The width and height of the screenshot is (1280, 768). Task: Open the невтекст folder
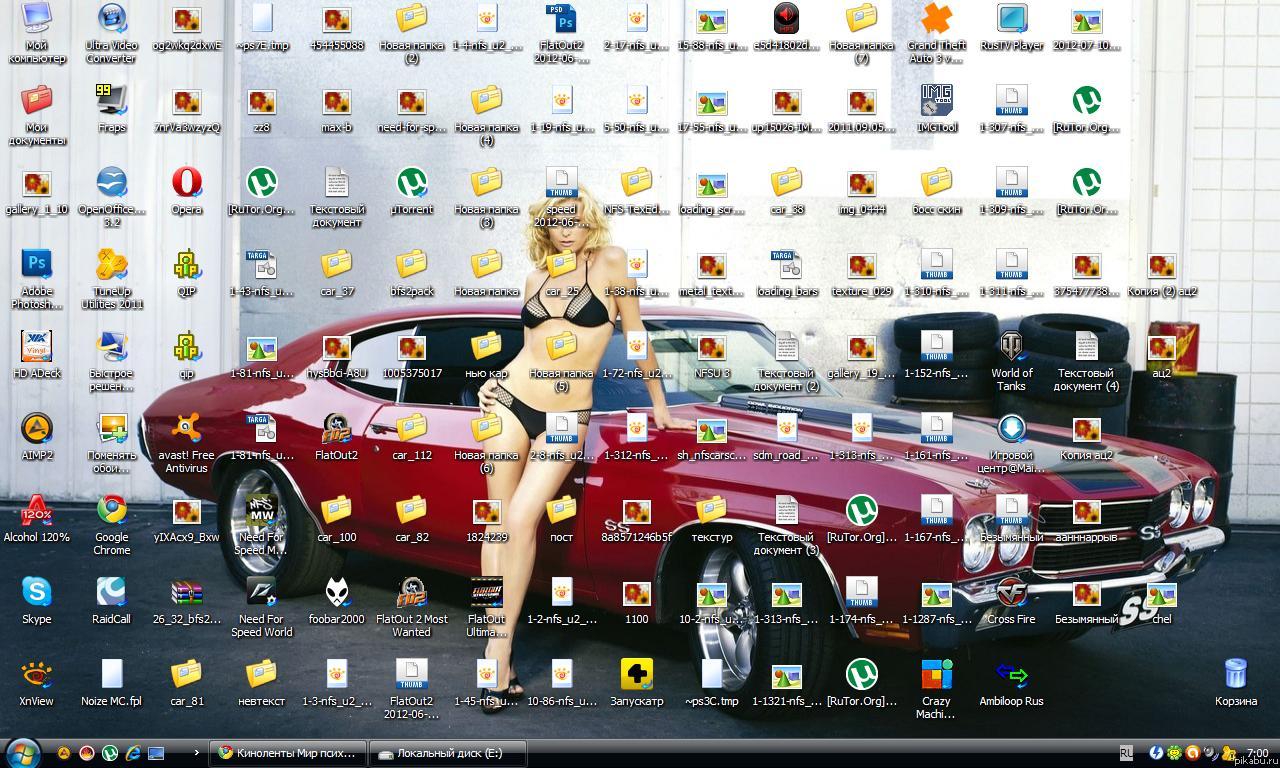(x=262, y=682)
